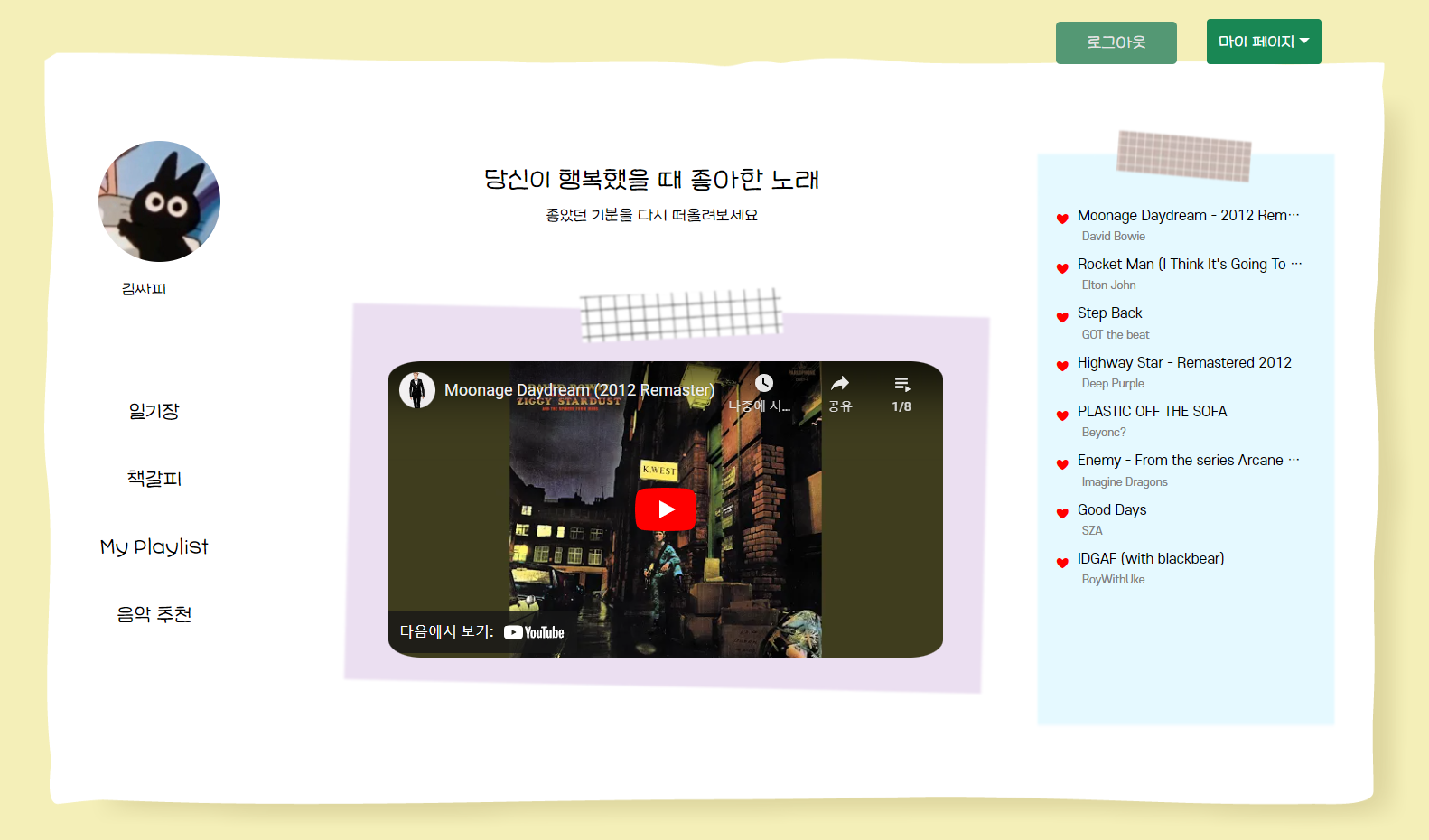Click the channel avatar on the video
1429x840 pixels.
coord(417,390)
